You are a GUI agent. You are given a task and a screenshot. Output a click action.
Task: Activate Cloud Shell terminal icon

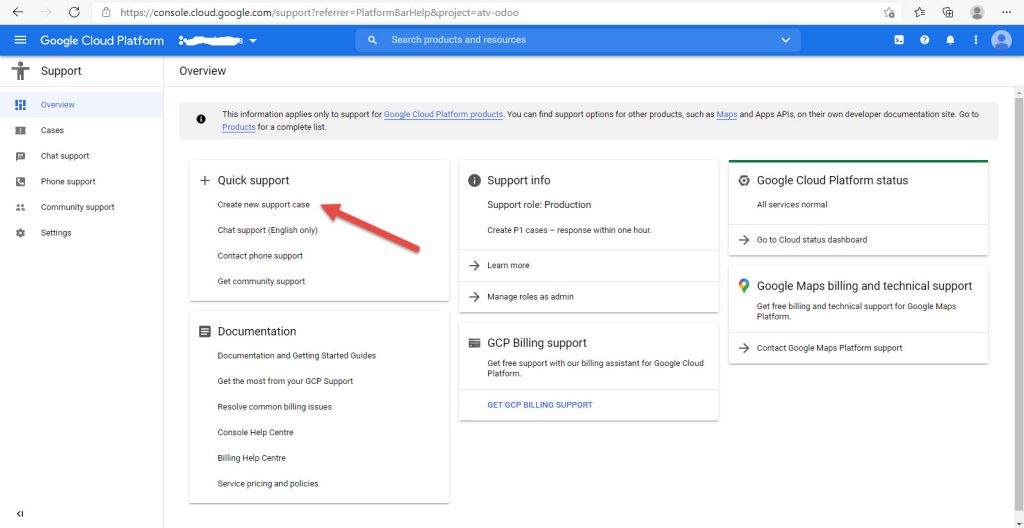pos(899,40)
